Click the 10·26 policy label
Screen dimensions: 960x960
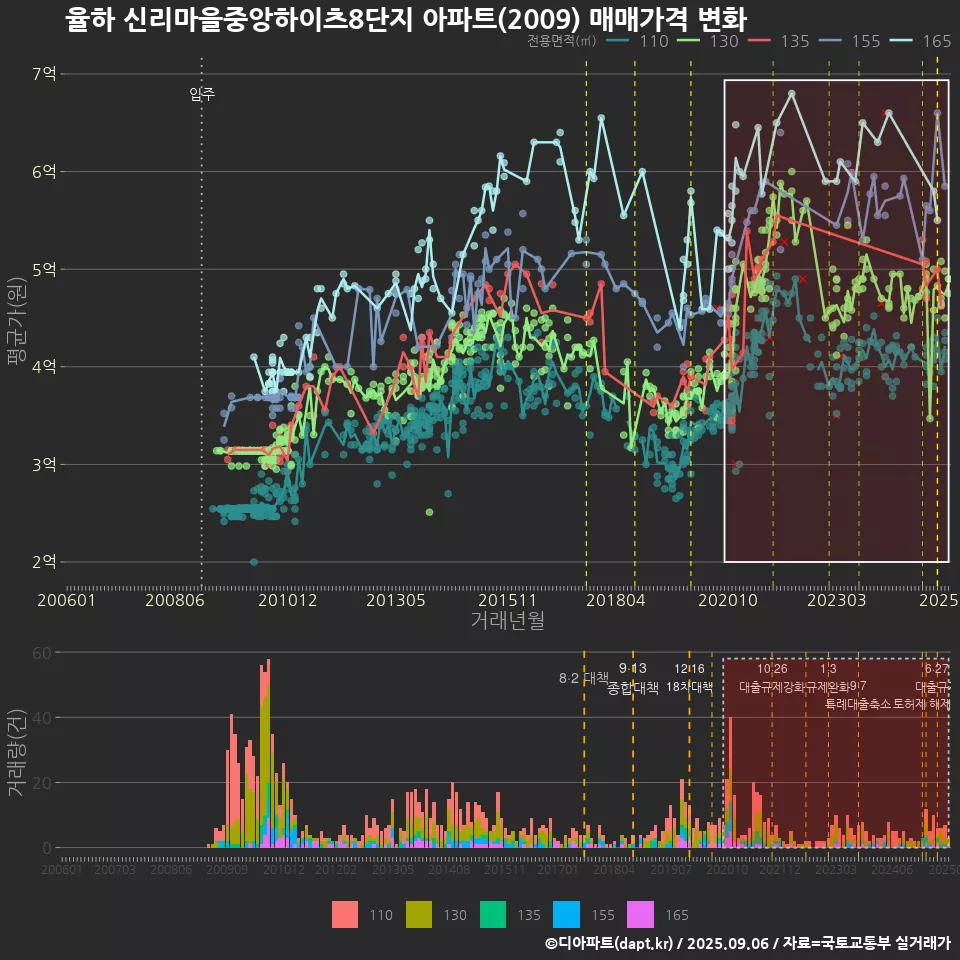(772, 669)
